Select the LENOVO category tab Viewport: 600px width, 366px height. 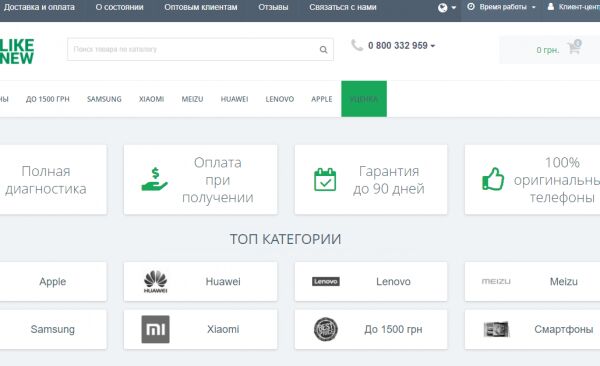280,99
